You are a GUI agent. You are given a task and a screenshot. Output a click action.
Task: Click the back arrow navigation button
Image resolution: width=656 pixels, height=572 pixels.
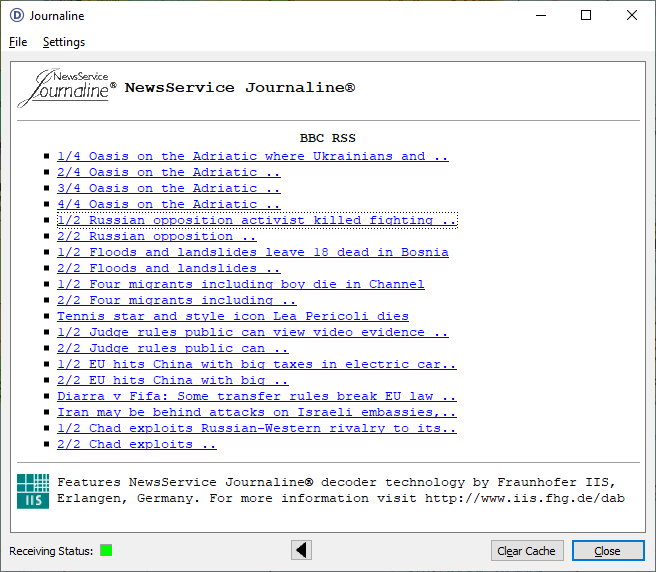coord(301,550)
